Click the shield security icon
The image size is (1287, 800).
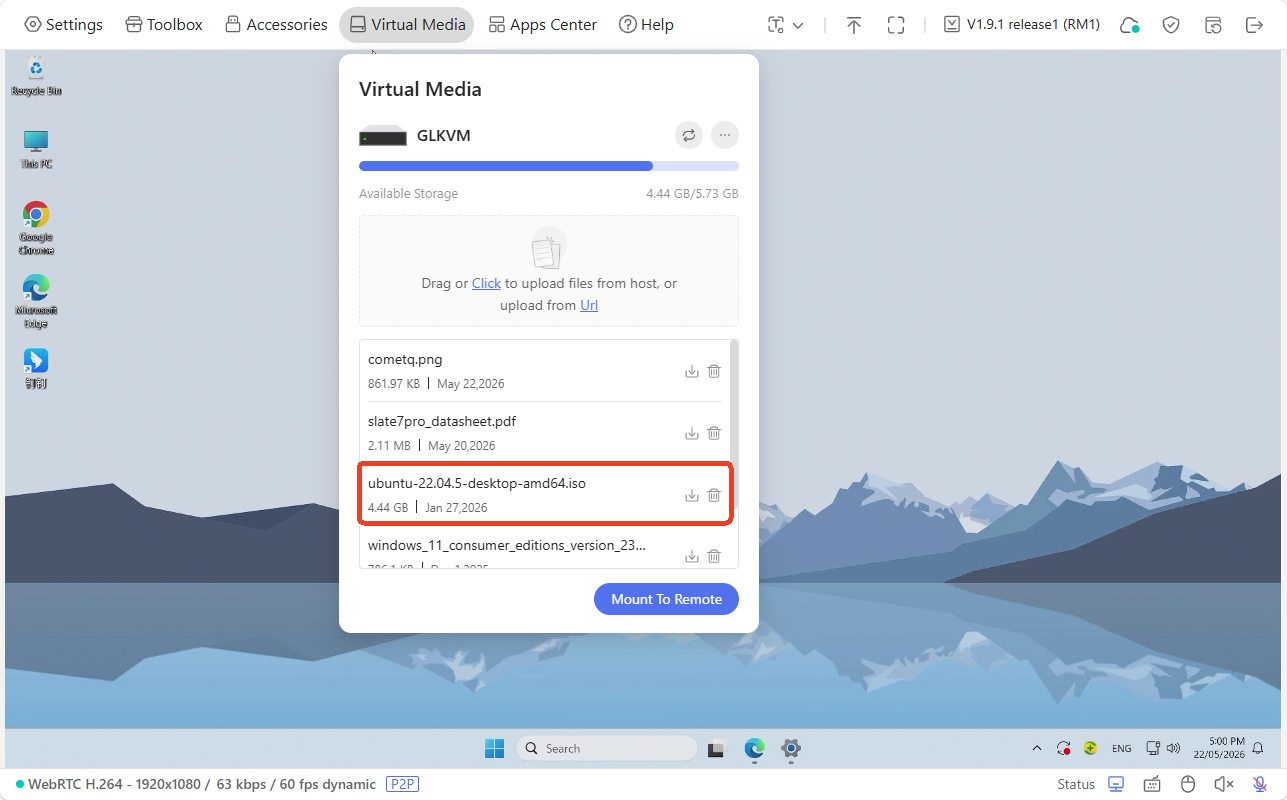1171,25
